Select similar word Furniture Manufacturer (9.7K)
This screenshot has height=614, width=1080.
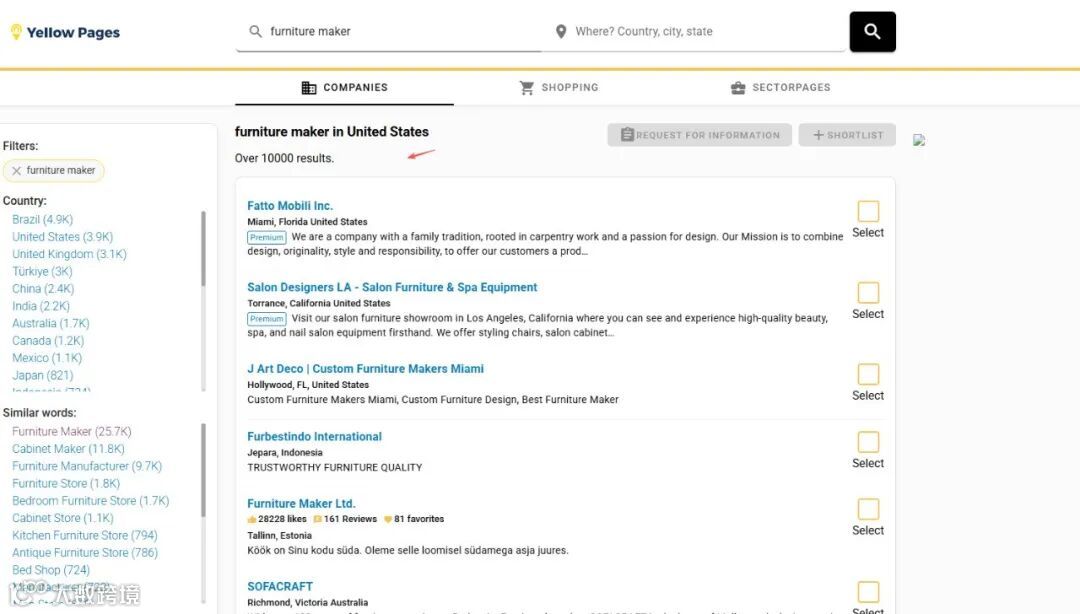(87, 466)
